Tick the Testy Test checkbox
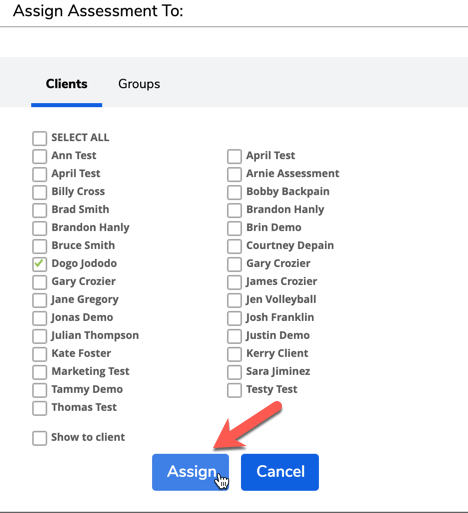 click(234, 390)
